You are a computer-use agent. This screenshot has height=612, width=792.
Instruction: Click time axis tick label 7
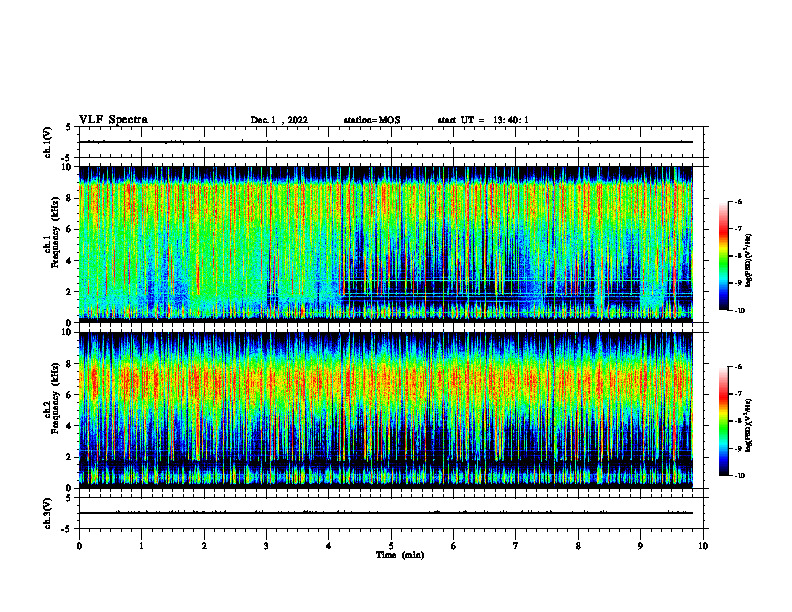[x=516, y=546]
